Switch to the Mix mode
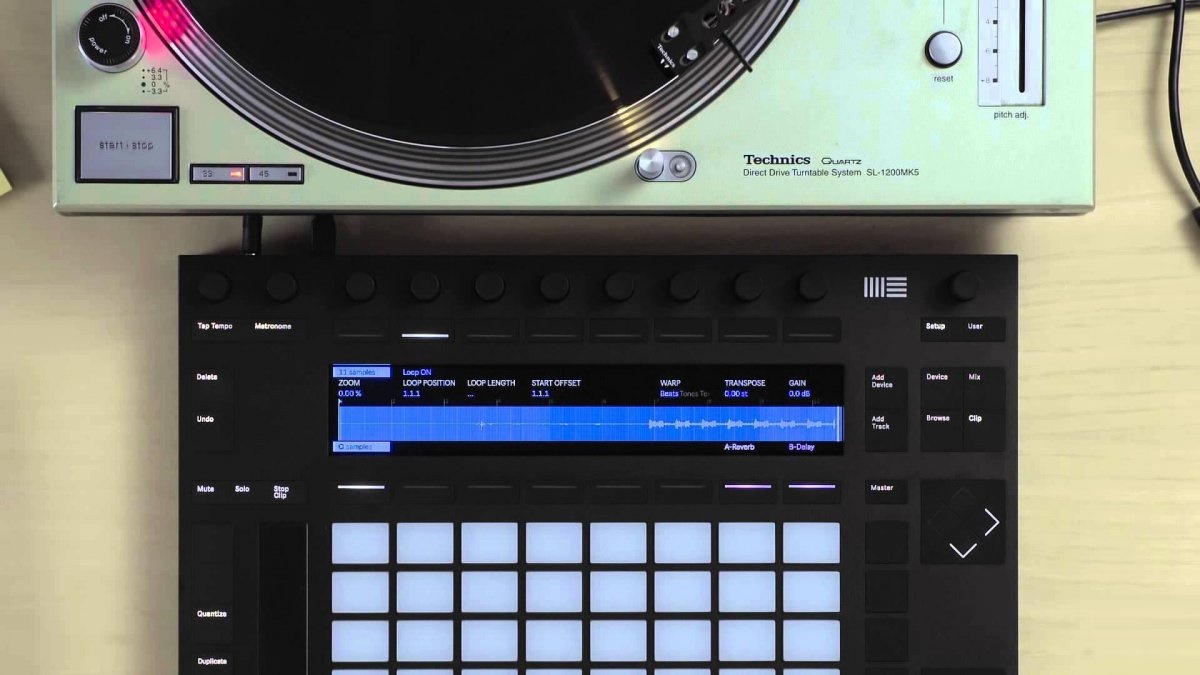1200x675 pixels. (975, 377)
